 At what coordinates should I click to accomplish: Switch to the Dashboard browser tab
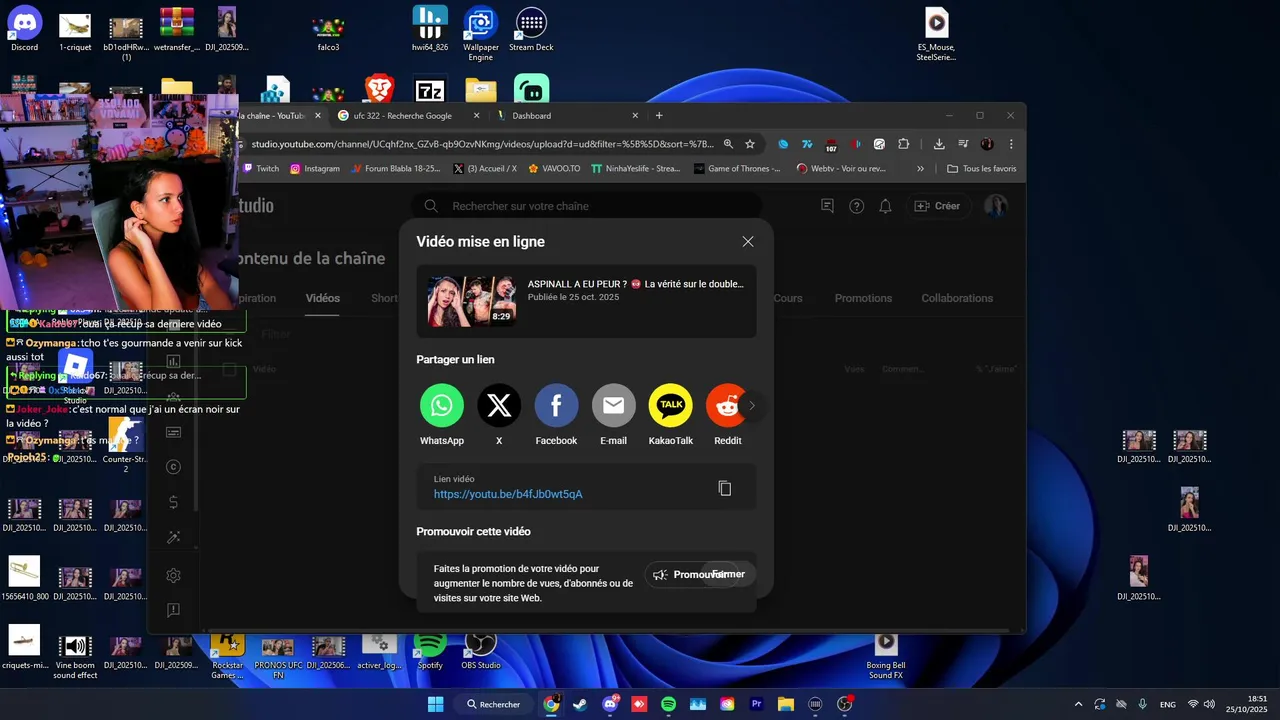pos(565,116)
